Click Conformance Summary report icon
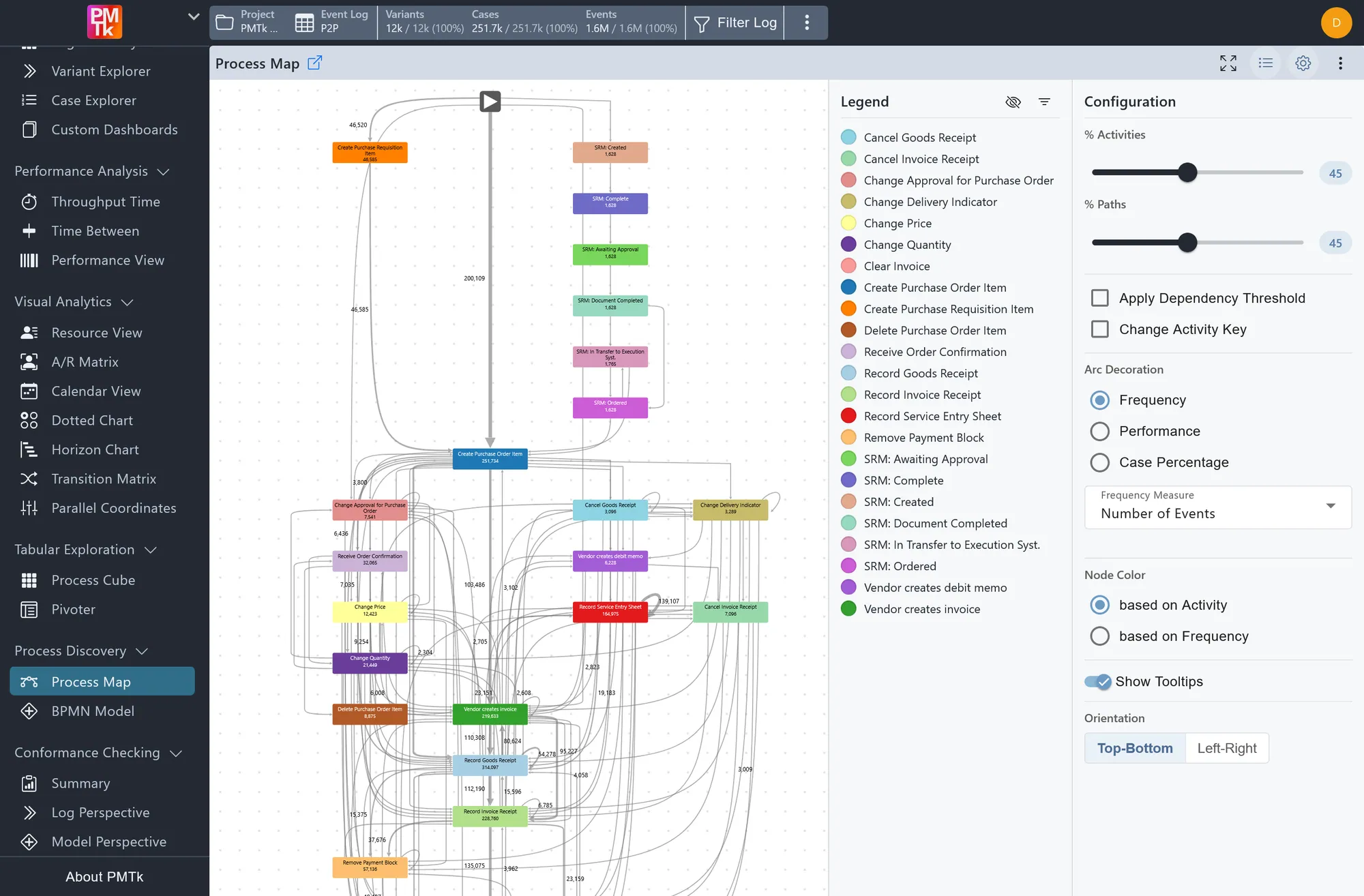Image resolution: width=1364 pixels, height=896 pixels. click(29, 783)
